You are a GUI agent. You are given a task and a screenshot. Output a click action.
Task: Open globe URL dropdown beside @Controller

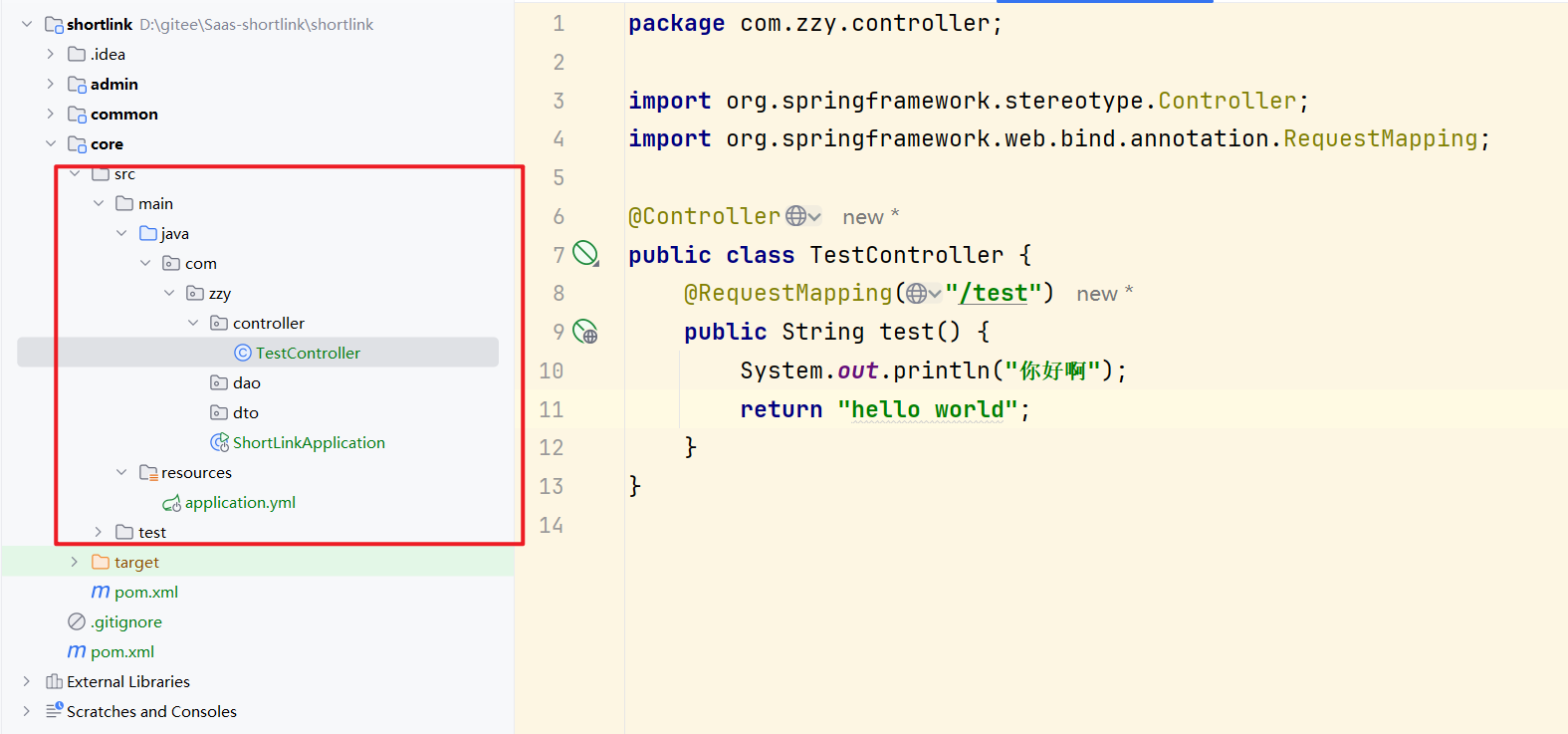(x=803, y=216)
